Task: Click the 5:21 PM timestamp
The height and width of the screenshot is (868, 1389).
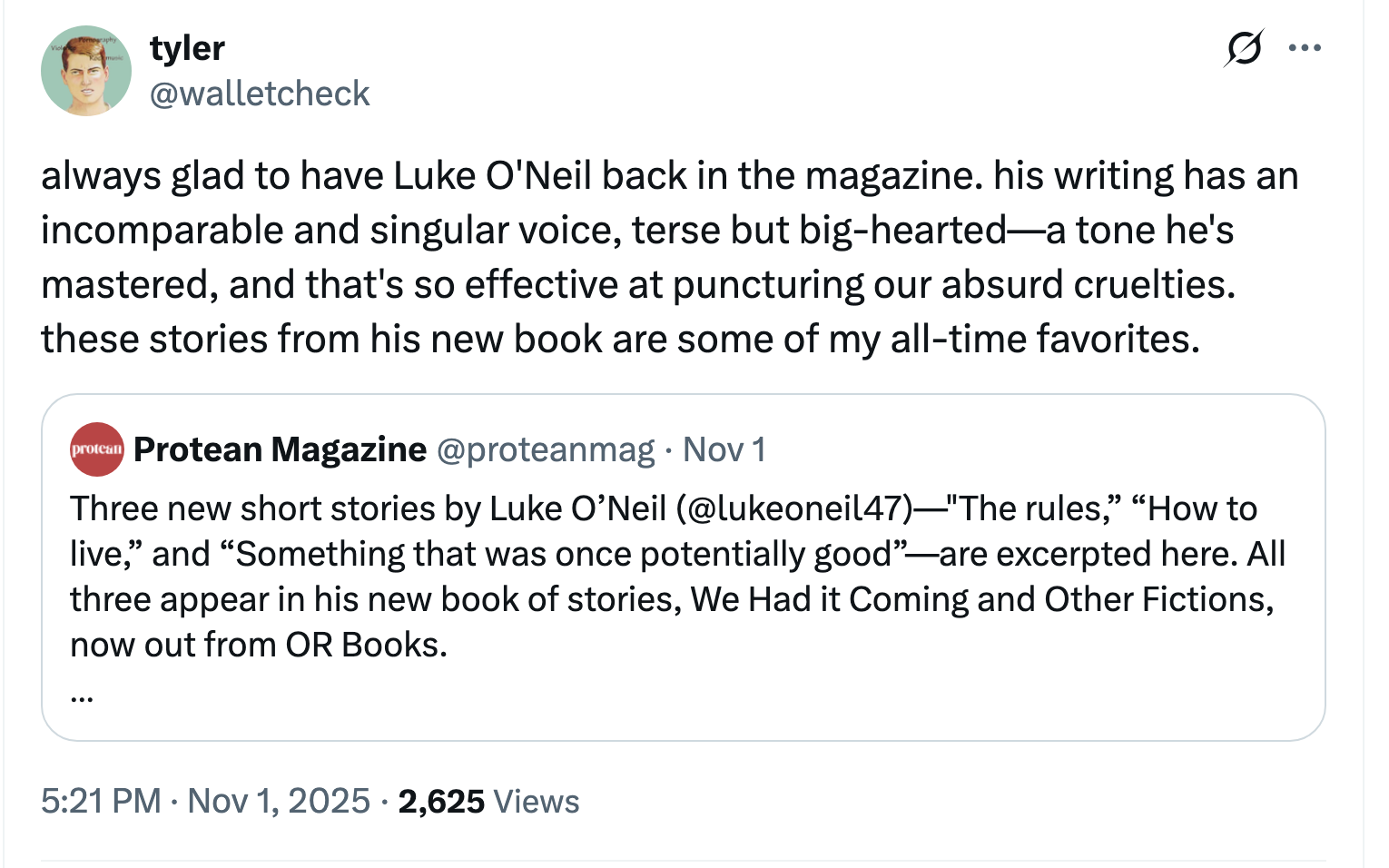Action: (x=101, y=801)
